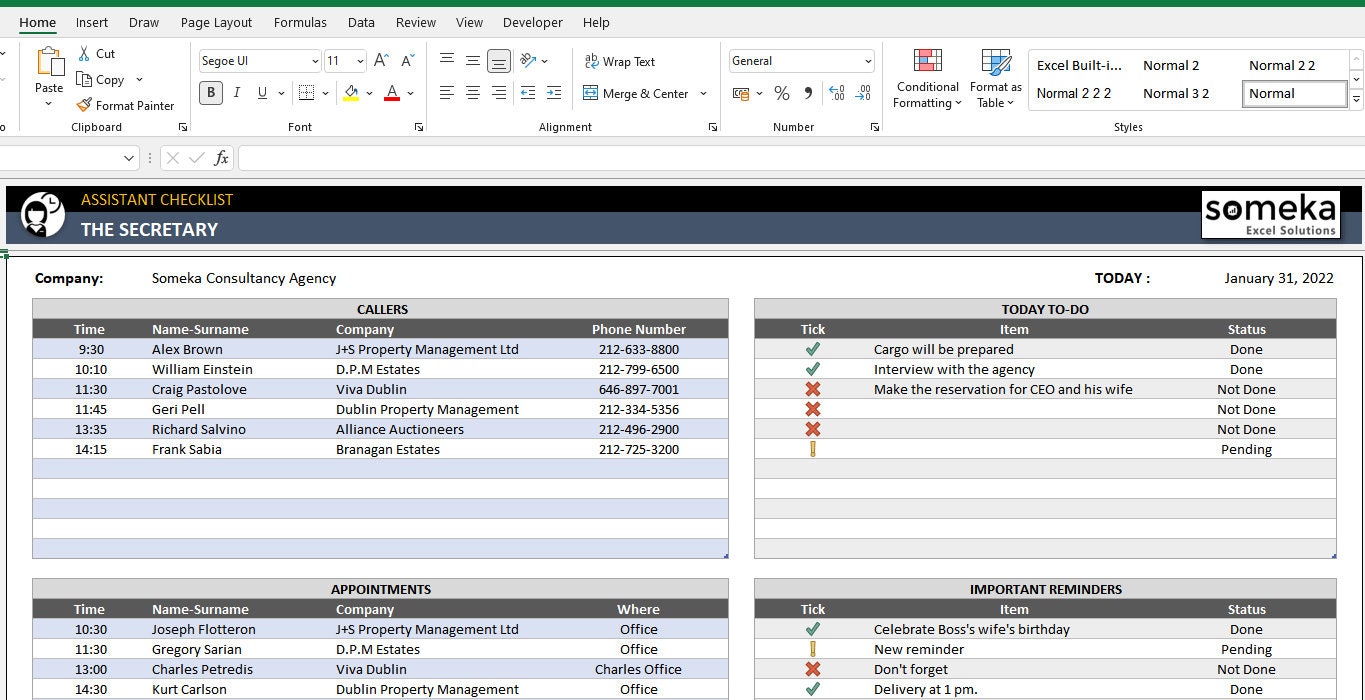Apply Percent Style number format
The width and height of the screenshot is (1365, 700).
(x=782, y=93)
